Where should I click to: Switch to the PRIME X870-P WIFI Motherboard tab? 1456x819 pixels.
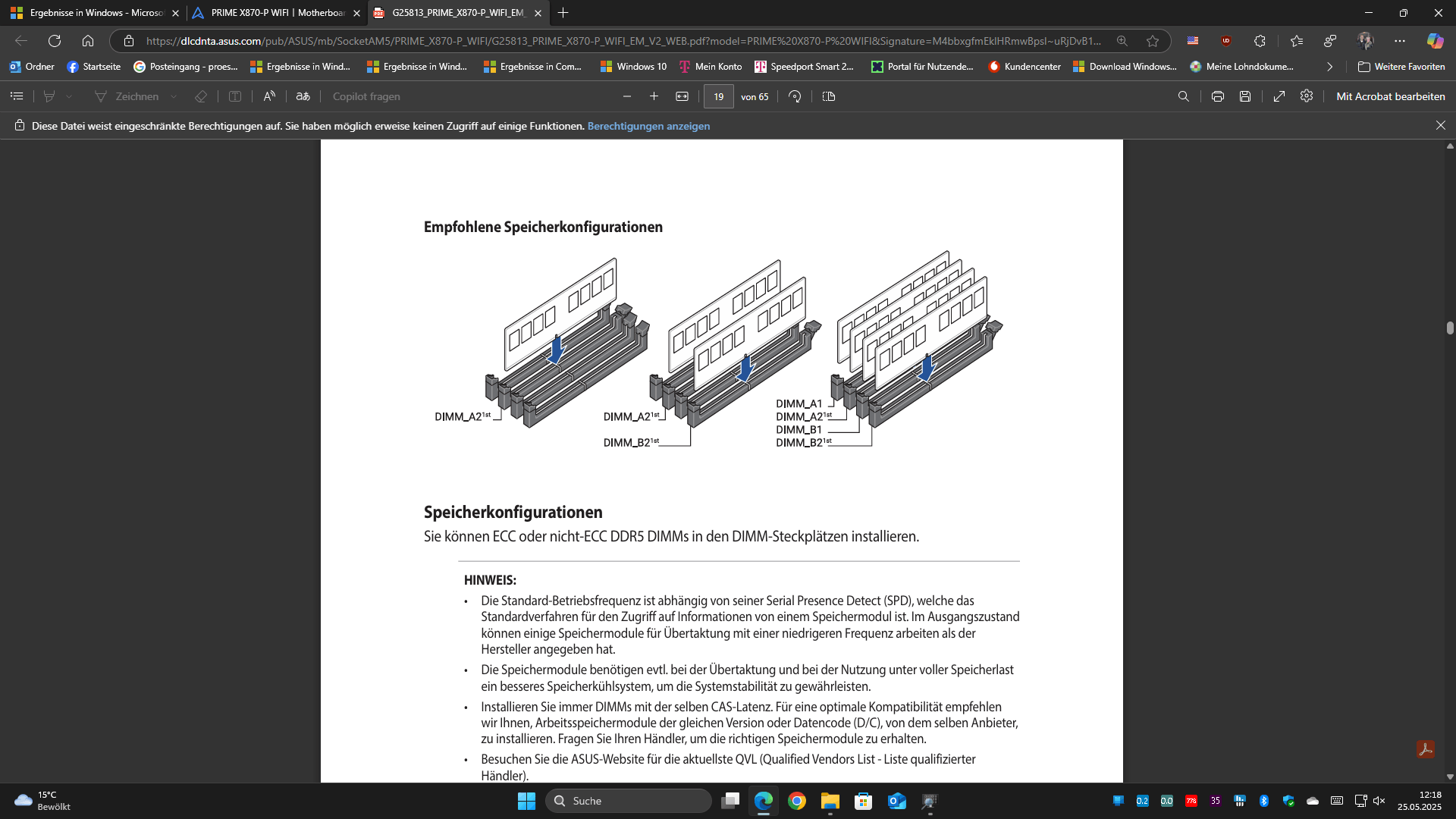277,13
